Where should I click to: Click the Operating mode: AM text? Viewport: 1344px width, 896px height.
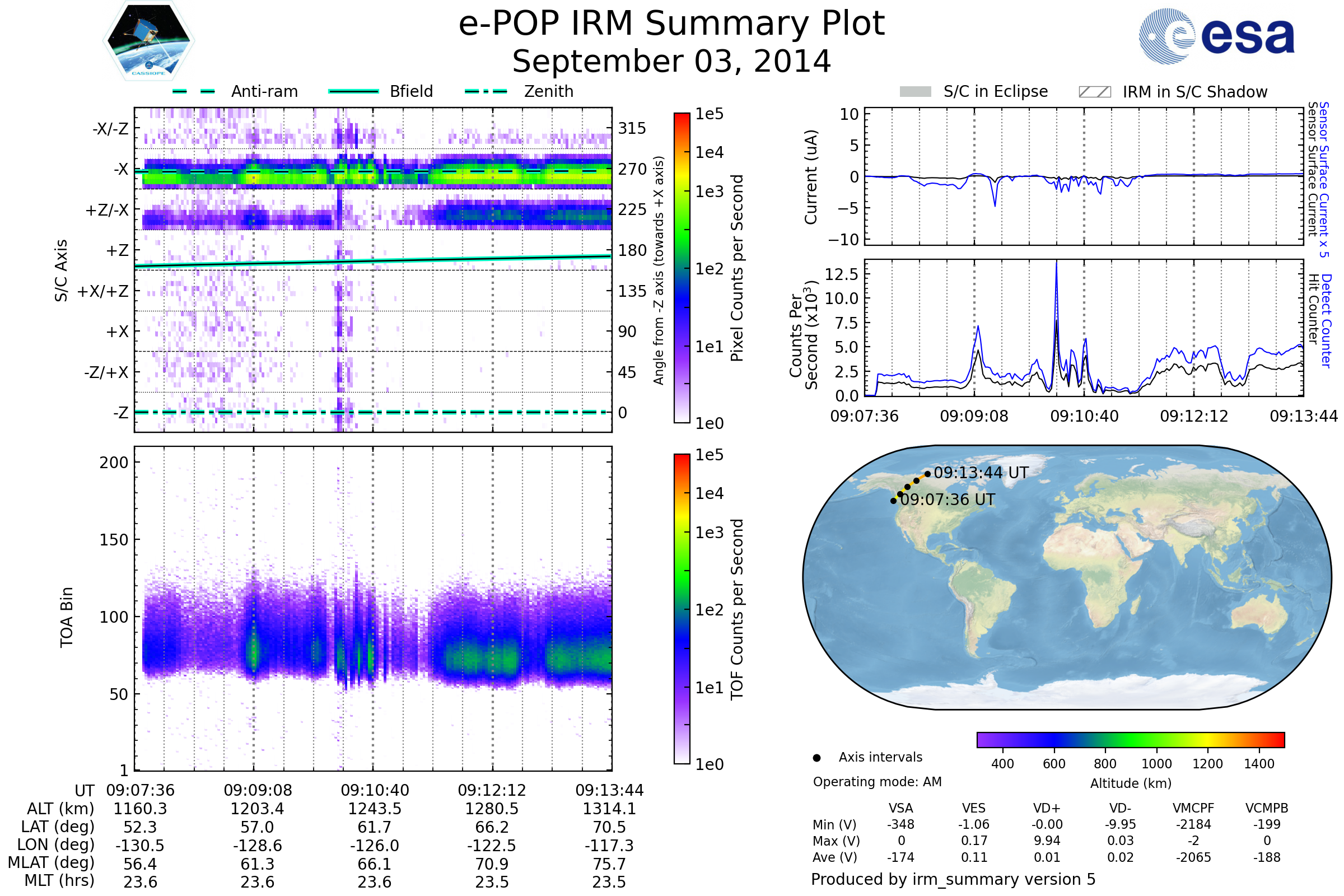click(877, 782)
